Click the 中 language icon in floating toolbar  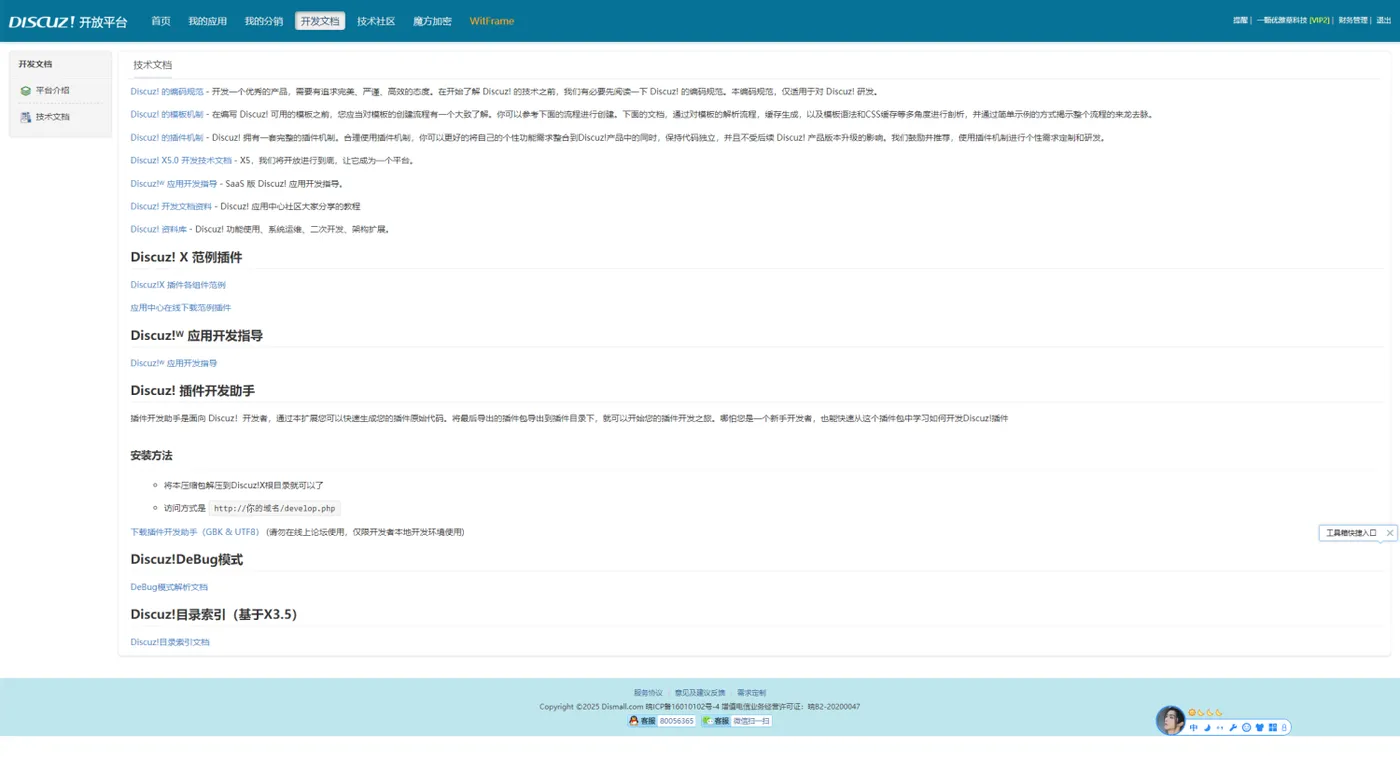click(x=1193, y=727)
